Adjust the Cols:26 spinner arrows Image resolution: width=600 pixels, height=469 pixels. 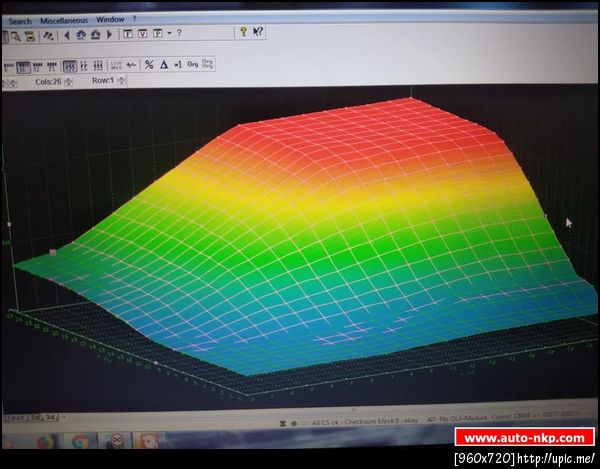[68, 82]
